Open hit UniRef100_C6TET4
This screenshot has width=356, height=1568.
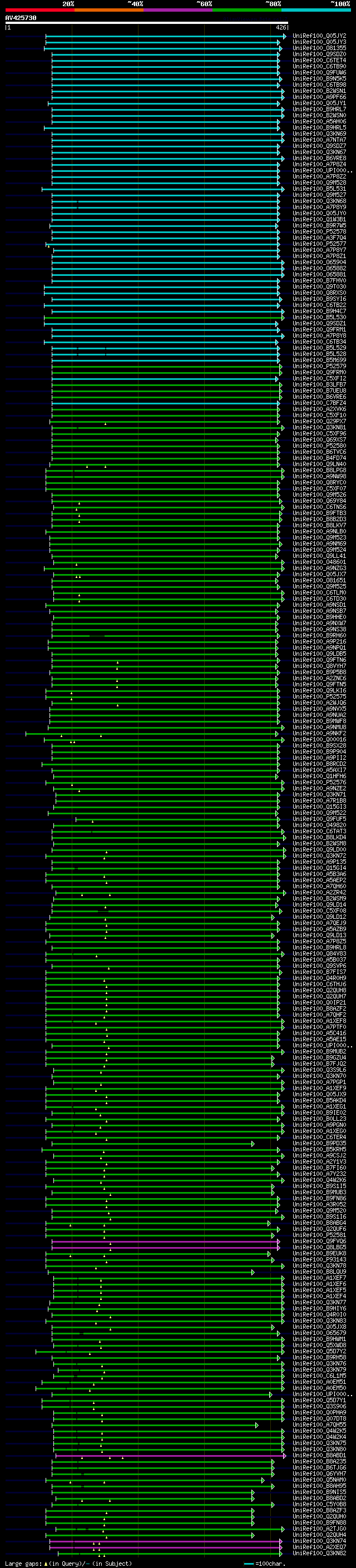point(319,60)
